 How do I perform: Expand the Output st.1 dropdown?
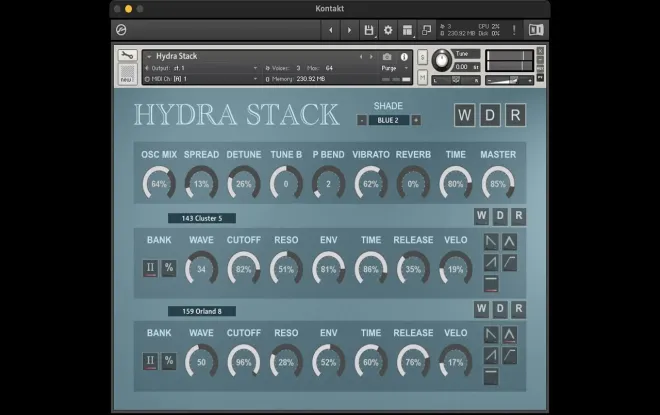coord(201,68)
